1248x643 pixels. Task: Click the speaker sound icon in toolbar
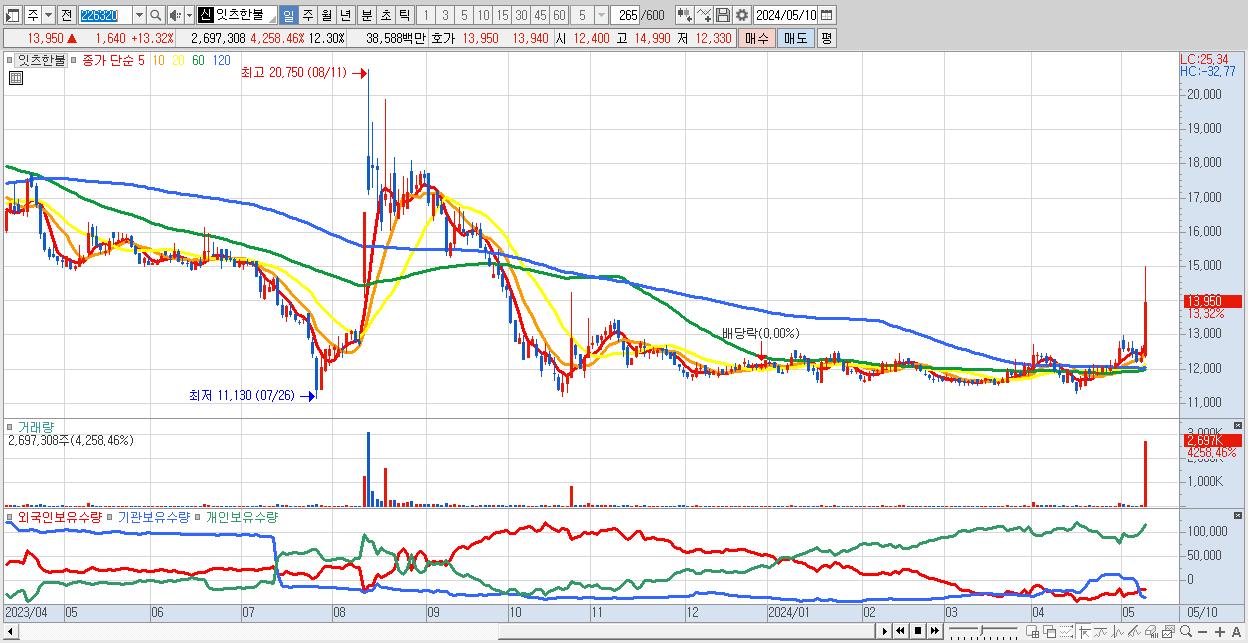(x=174, y=15)
